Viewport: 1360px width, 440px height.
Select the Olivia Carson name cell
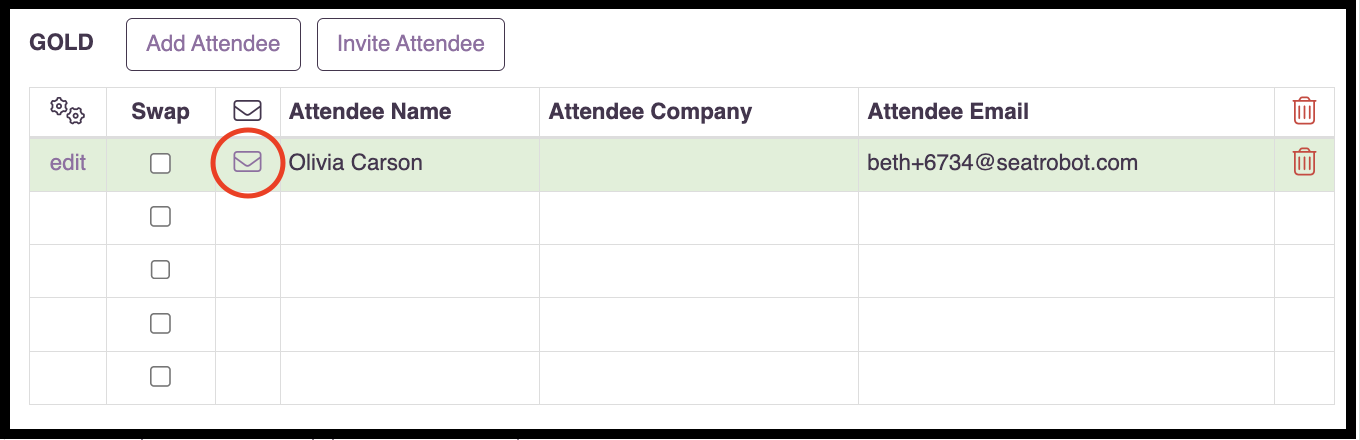pos(410,164)
